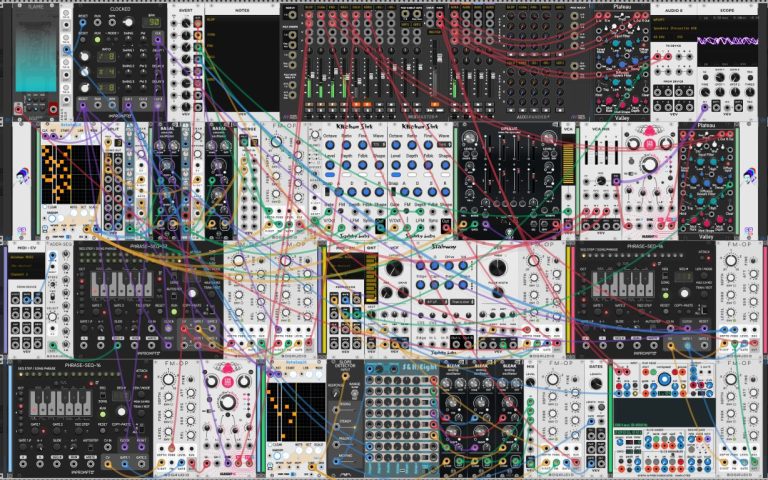This screenshot has width=768, height=480.
Task: Click the step grid on the lower NoteSeq
Action: click(296, 412)
